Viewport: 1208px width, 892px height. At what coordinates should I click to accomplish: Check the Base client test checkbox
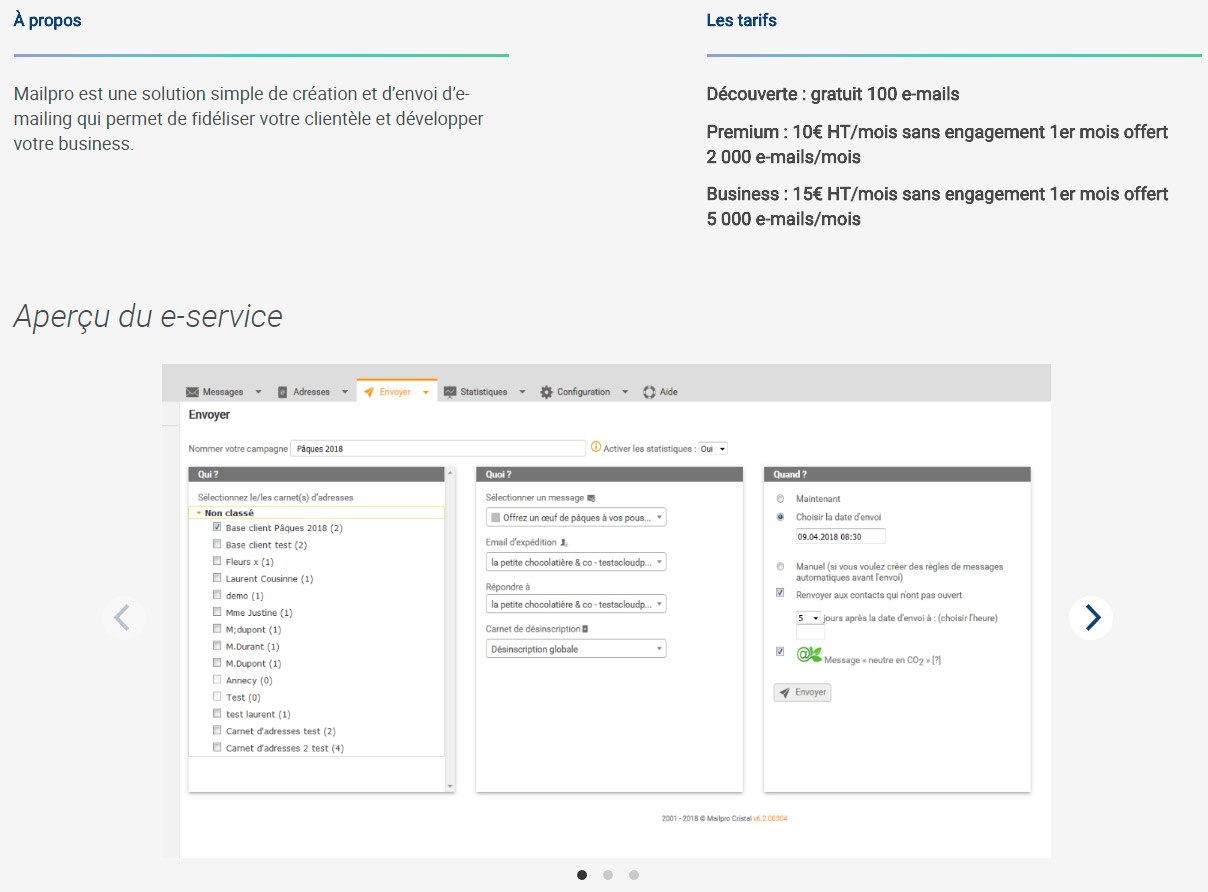click(x=216, y=544)
